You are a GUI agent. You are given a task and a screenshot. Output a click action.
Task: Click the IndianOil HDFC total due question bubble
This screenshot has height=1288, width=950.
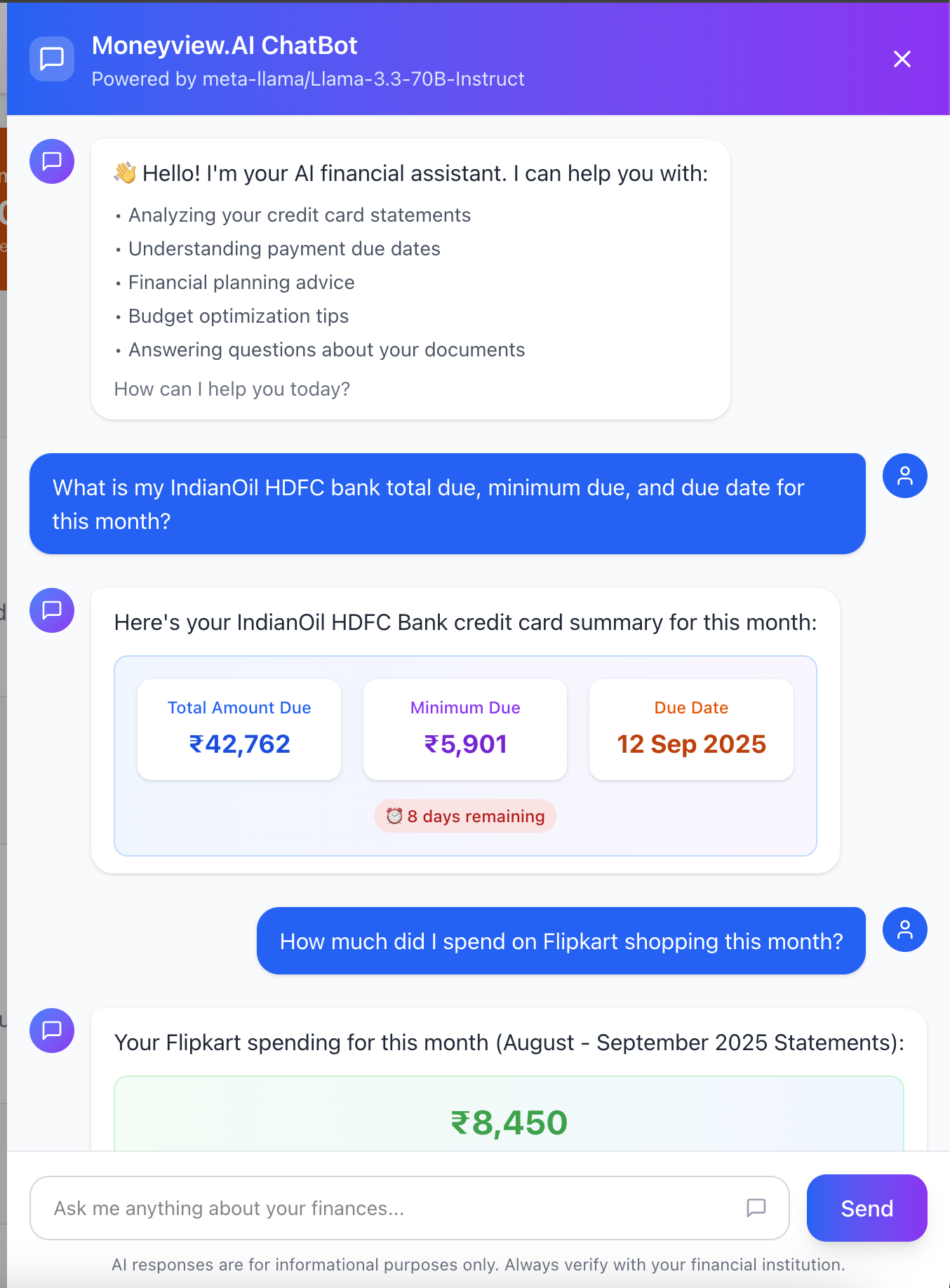coord(448,504)
